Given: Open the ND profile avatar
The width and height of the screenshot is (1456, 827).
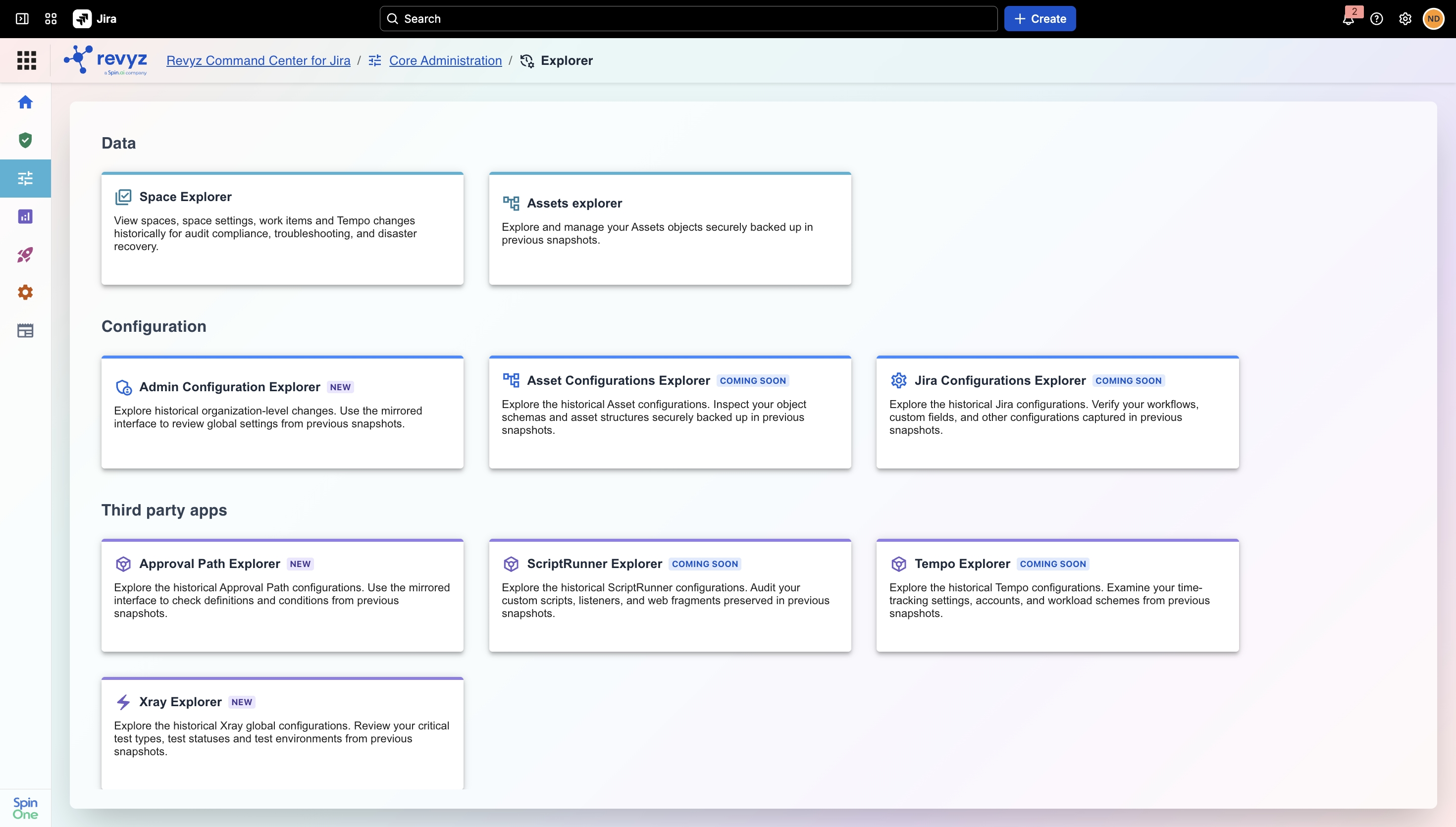Looking at the screenshot, I should pos(1433,19).
